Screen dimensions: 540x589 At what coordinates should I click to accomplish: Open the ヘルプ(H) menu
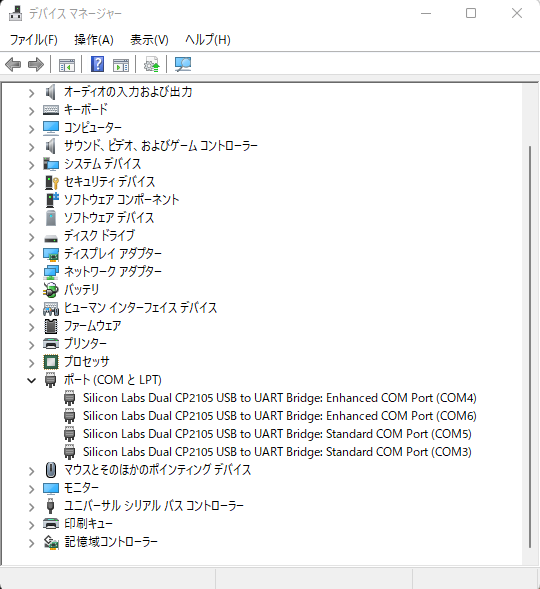tap(208, 39)
